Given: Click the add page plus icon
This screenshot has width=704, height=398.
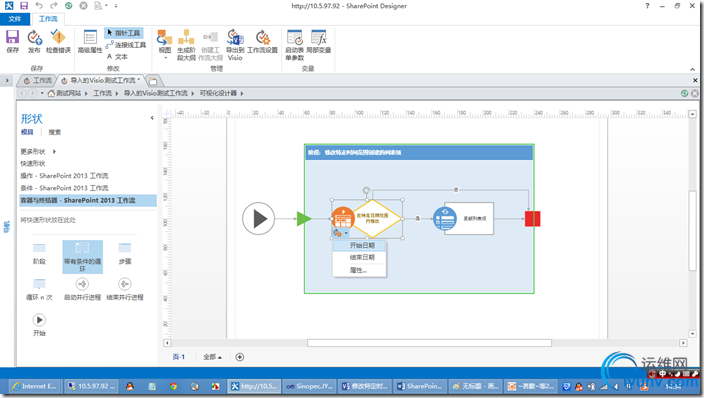Looking at the screenshot, I should tap(240, 357).
